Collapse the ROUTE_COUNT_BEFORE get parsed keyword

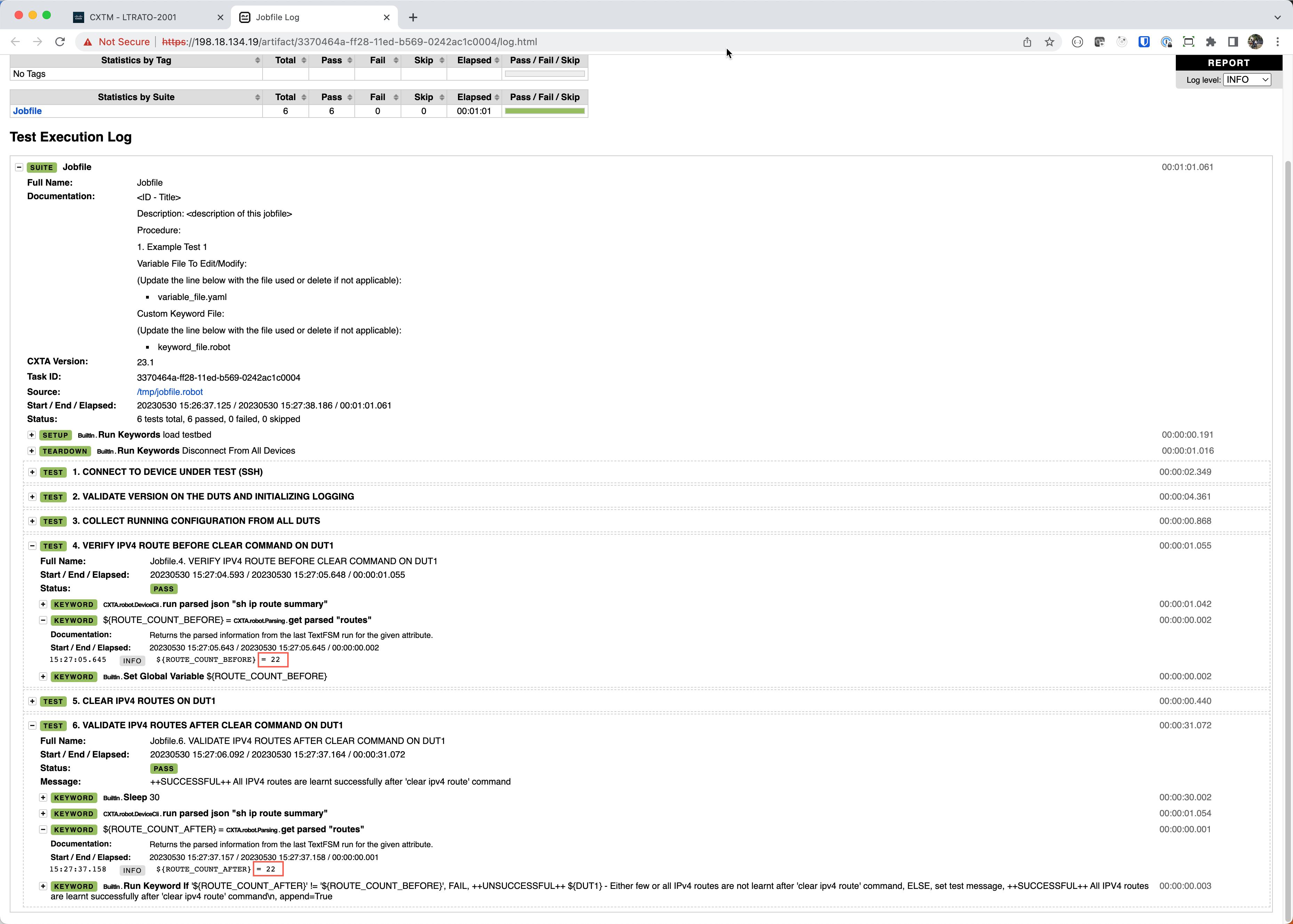(43, 620)
